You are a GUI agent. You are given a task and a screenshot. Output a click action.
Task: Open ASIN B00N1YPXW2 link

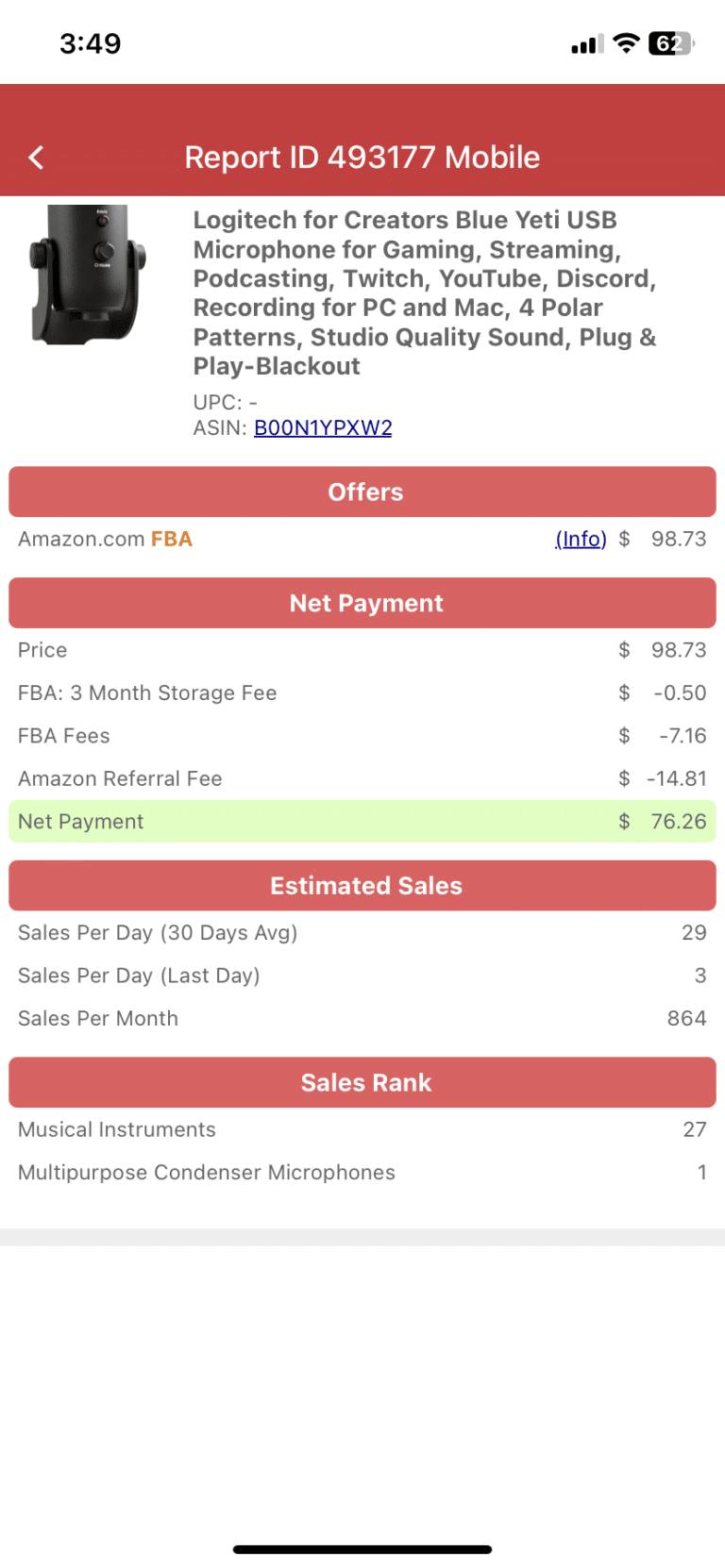click(323, 428)
